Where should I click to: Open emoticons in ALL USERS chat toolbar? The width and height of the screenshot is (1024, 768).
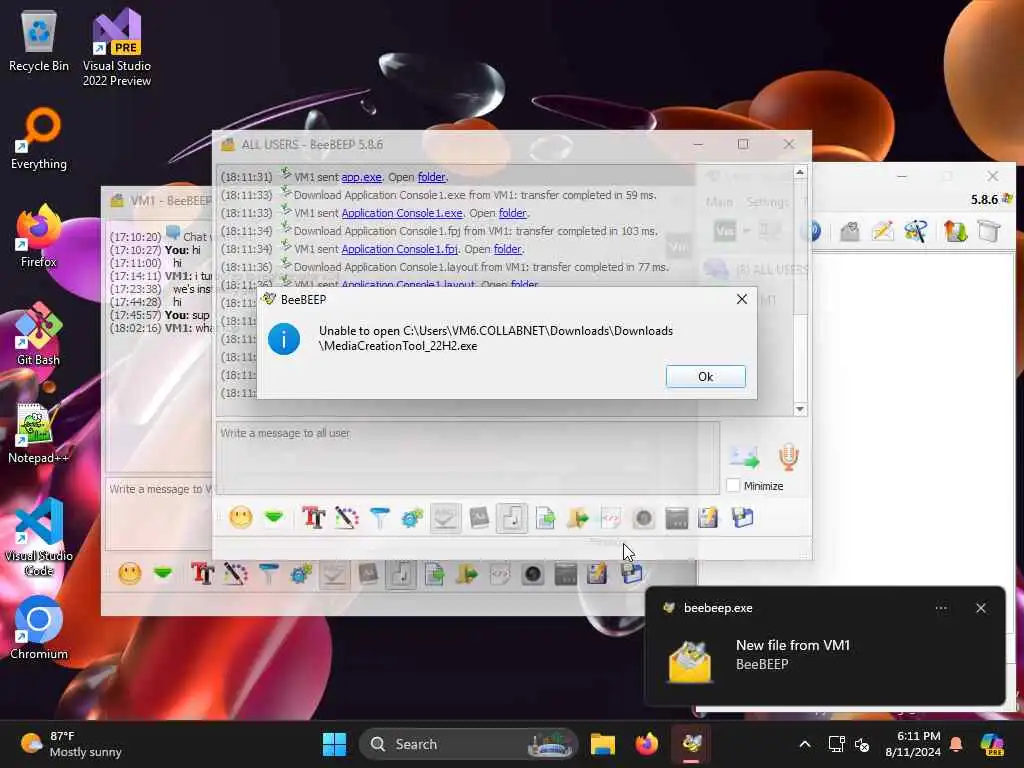tap(240, 518)
